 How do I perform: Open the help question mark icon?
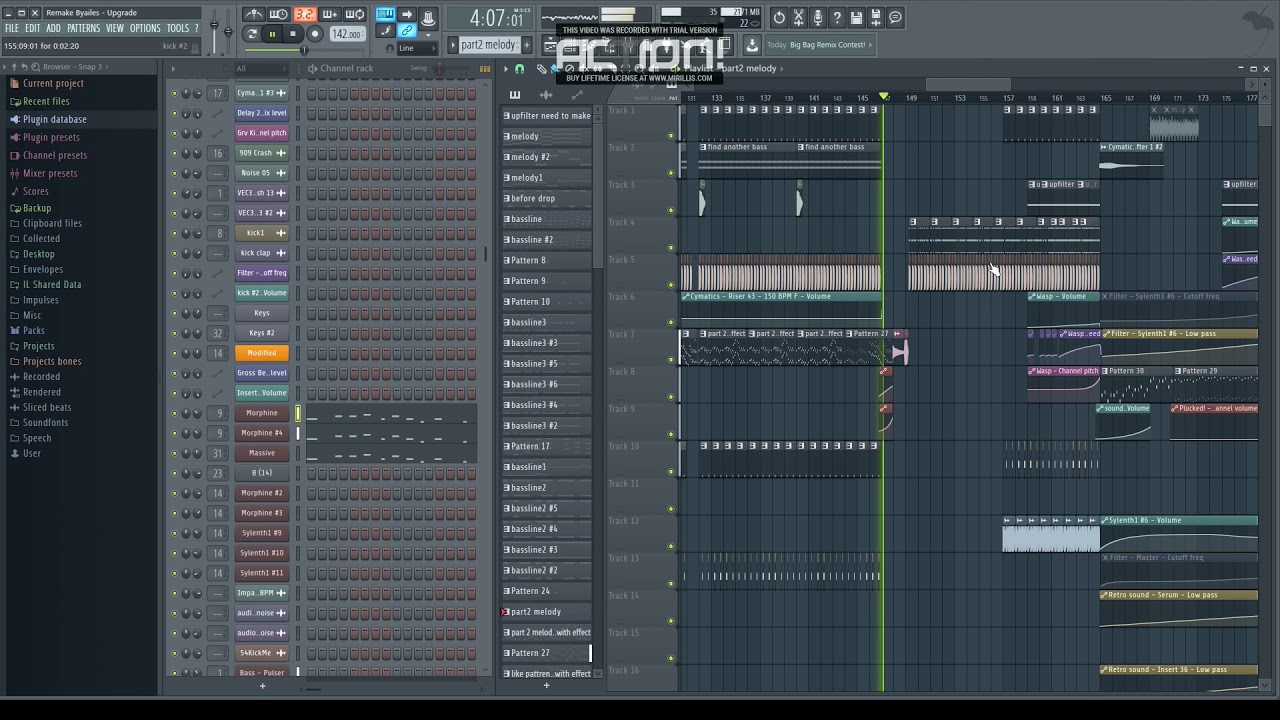[x=837, y=17]
